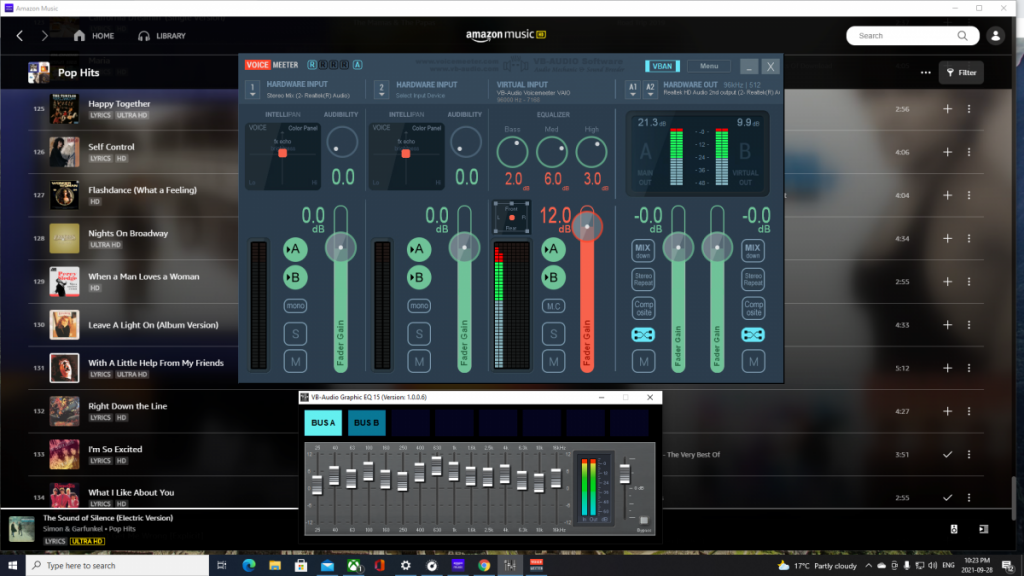Open Leave A Light On album thumbnail
The width and height of the screenshot is (1024, 576).
(64, 325)
